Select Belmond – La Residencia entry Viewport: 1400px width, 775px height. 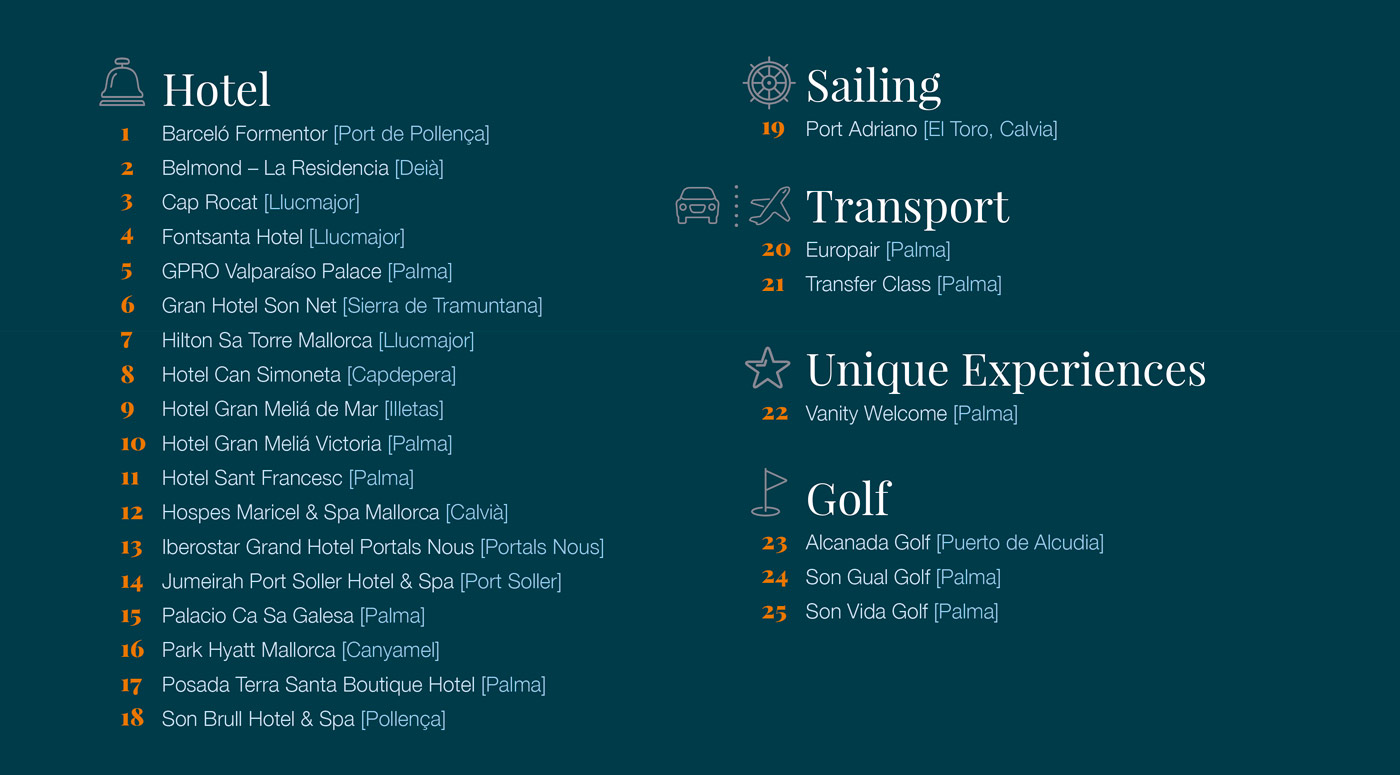point(302,168)
